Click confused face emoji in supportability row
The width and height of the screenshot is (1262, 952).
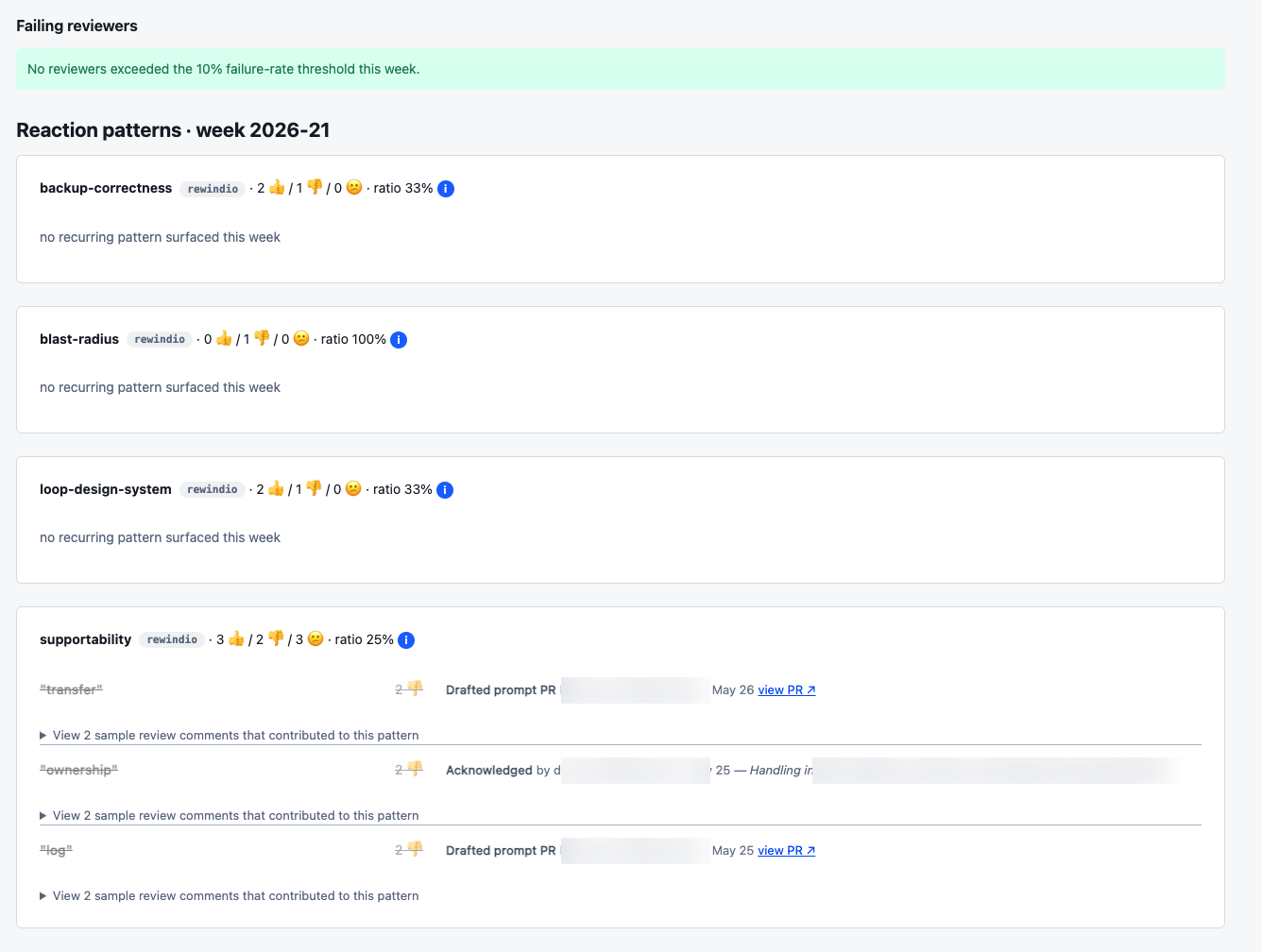pos(315,638)
